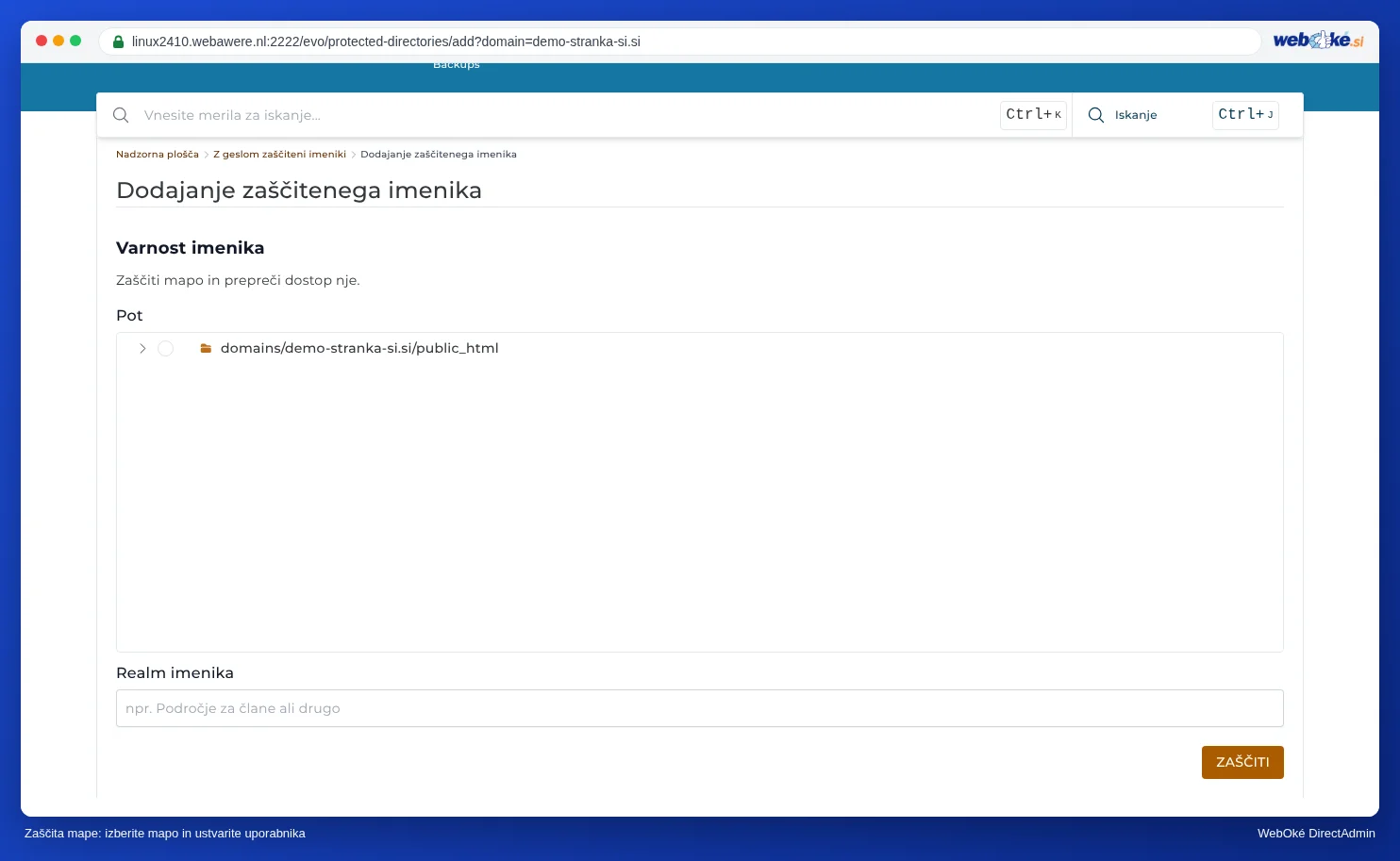Click the magnifier icon in the search bar
Viewport: 1400px width, 861px height.
(x=121, y=115)
